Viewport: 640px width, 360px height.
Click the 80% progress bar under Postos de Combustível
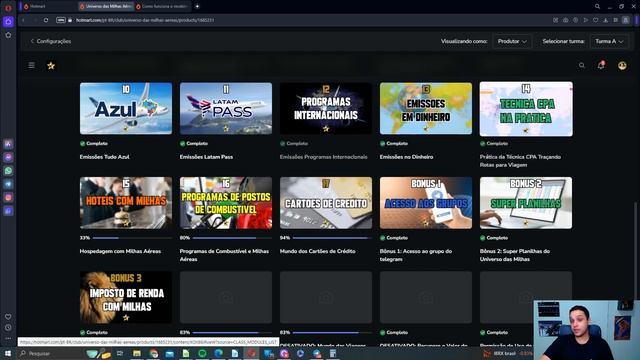point(232,238)
